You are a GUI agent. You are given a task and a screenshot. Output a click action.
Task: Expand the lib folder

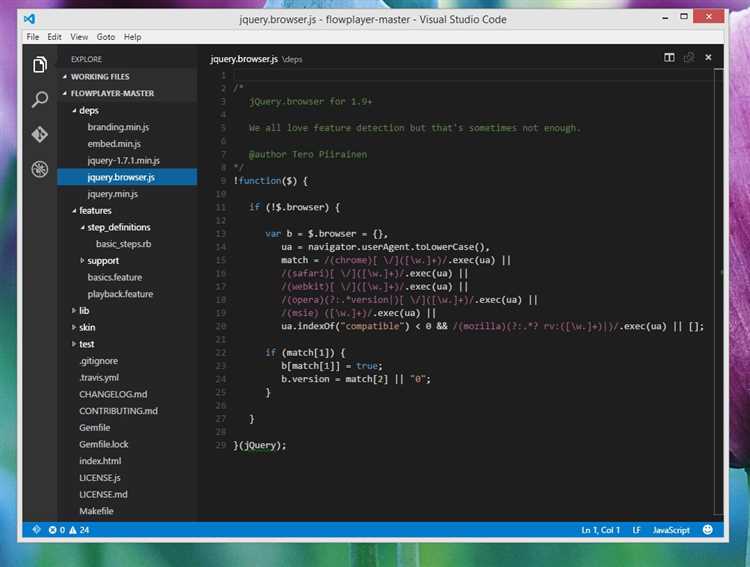(74, 311)
